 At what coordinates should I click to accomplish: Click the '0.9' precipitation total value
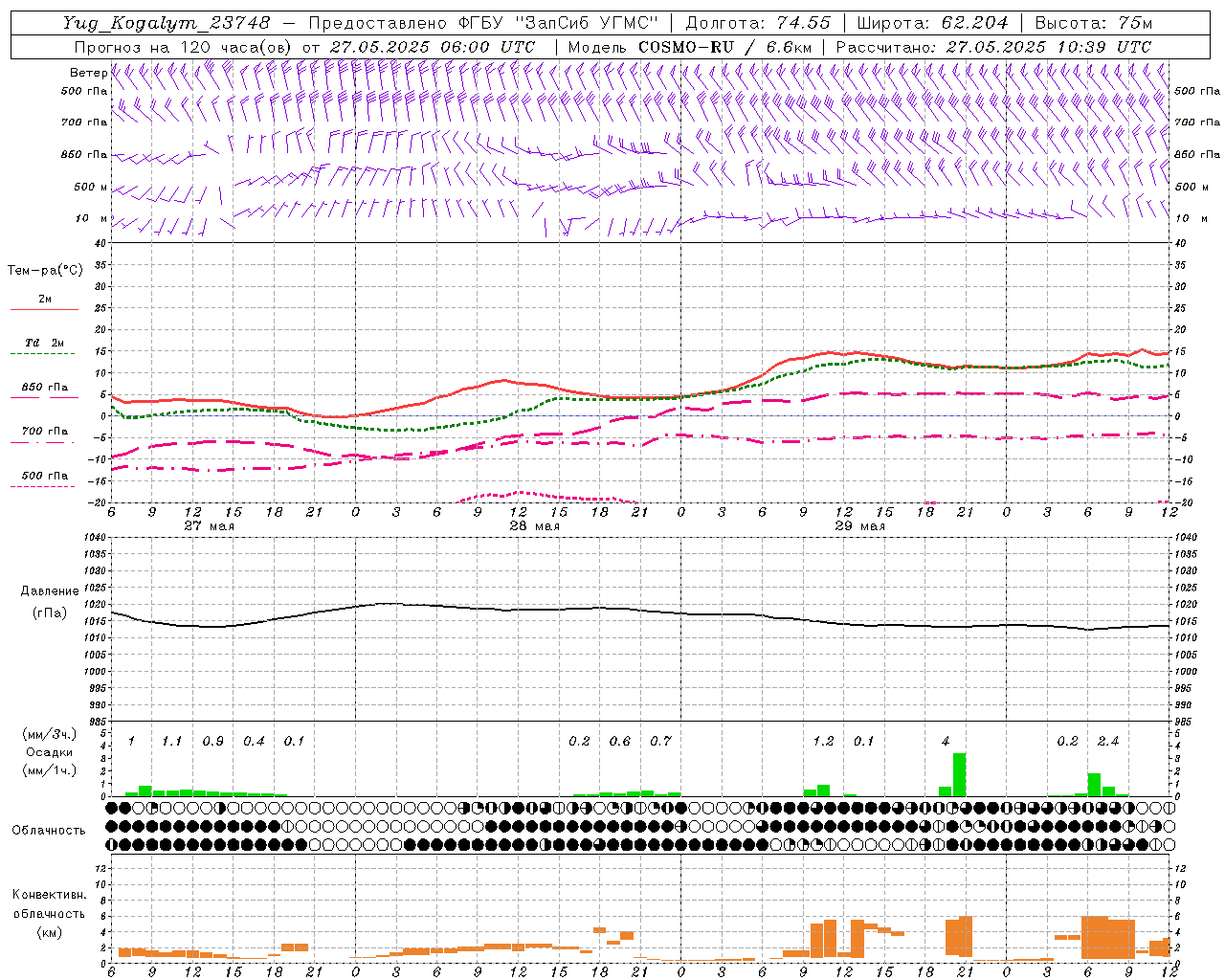[x=212, y=742]
